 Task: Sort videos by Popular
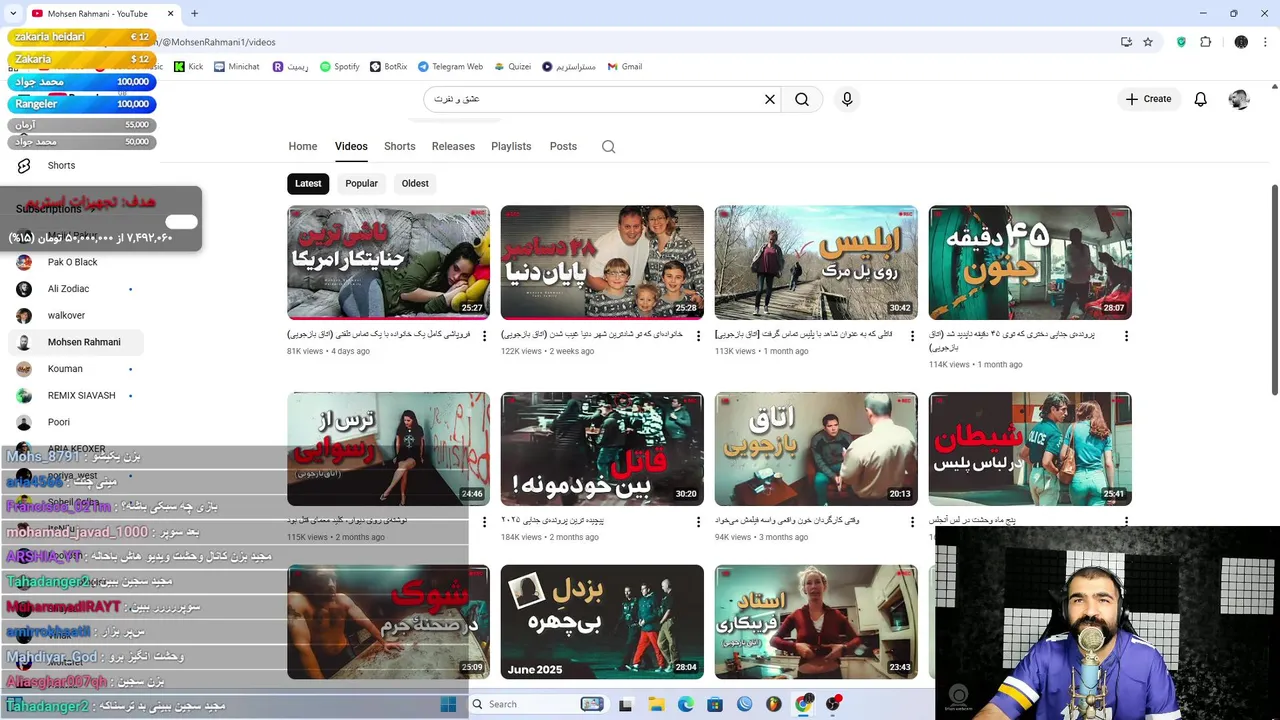361,183
